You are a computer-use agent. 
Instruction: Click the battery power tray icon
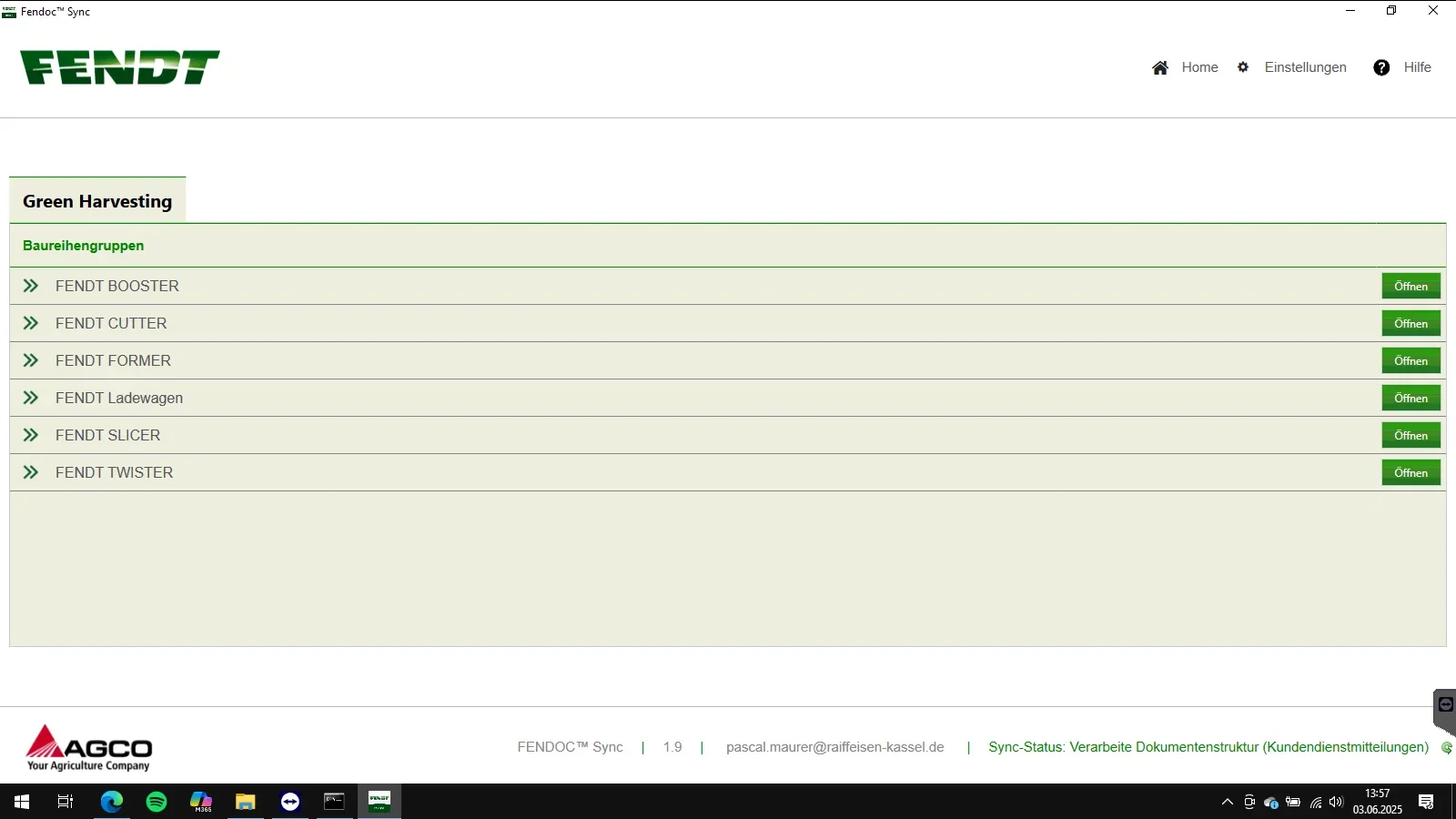[1293, 802]
